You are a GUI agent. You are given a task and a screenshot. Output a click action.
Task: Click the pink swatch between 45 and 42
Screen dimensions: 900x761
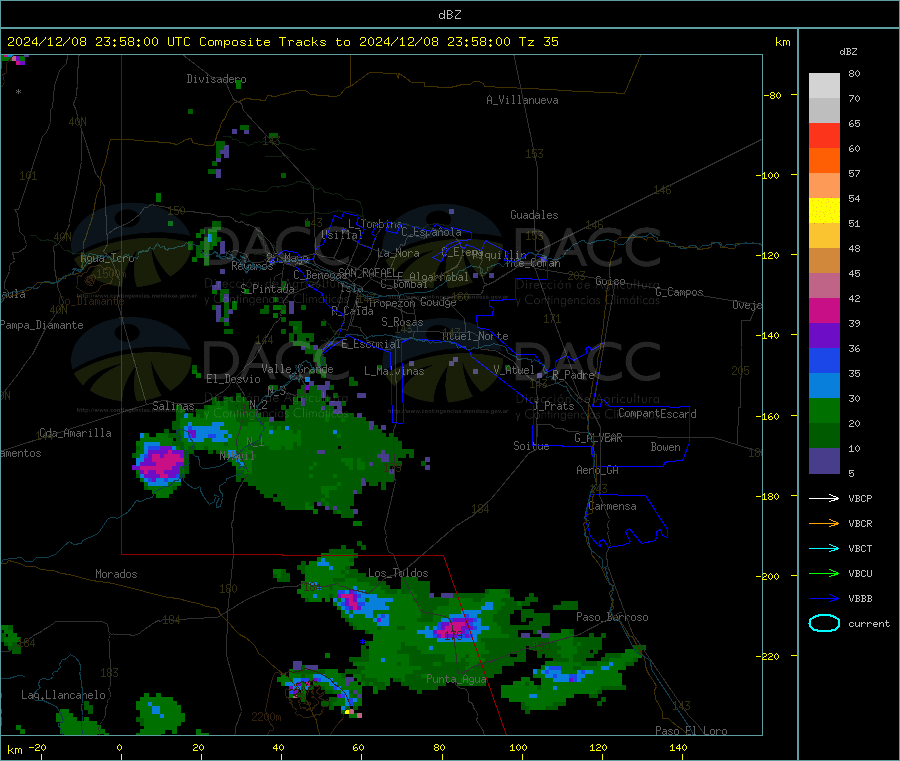point(824,286)
